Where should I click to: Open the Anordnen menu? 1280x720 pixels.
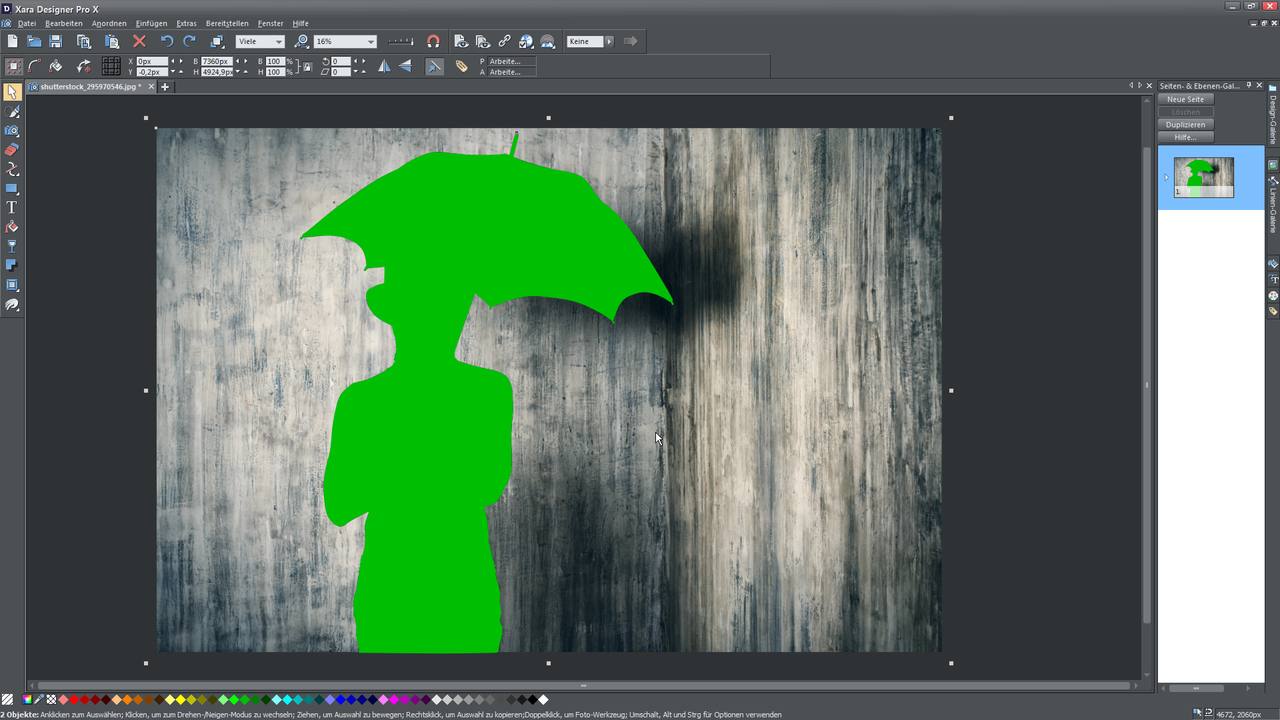(x=109, y=23)
